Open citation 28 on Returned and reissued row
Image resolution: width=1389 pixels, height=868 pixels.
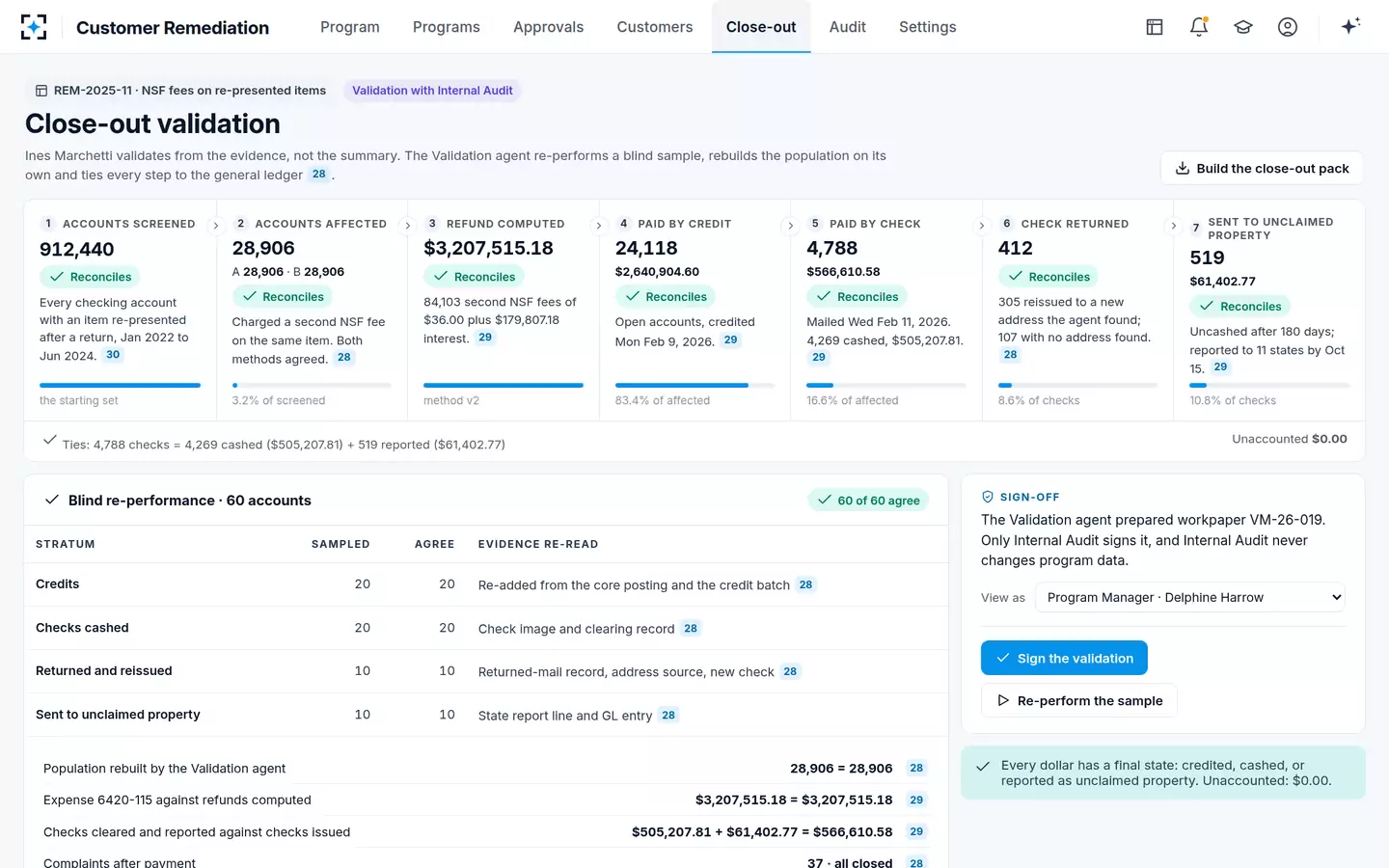coord(790,671)
